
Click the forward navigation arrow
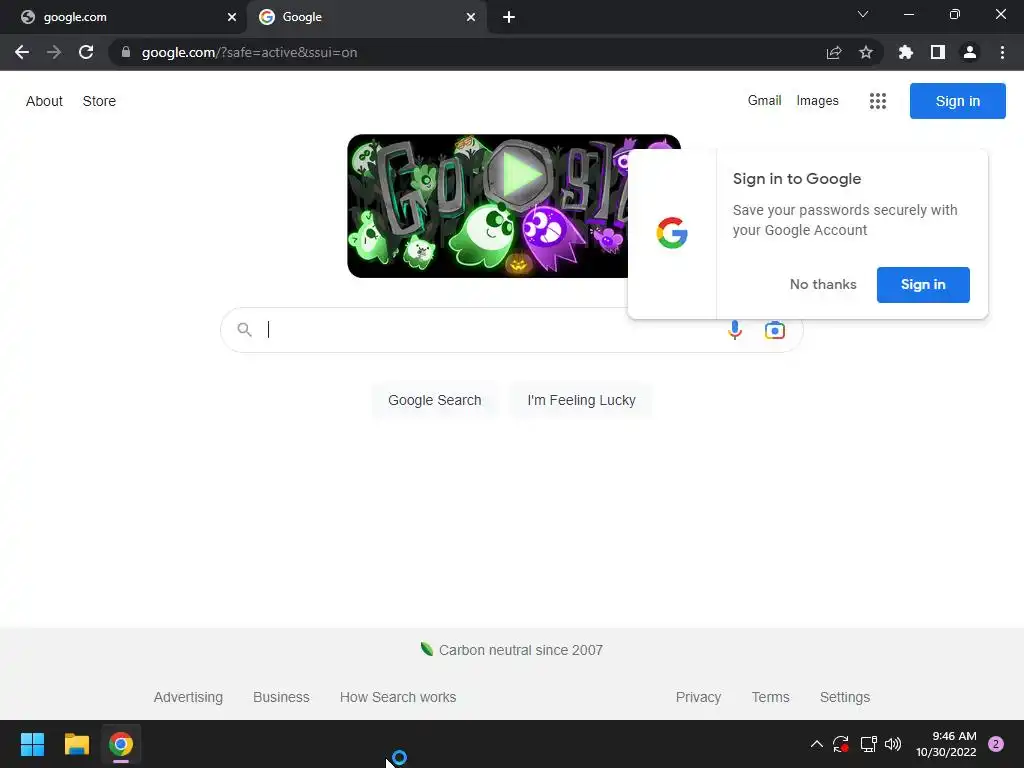coord(54,52)
